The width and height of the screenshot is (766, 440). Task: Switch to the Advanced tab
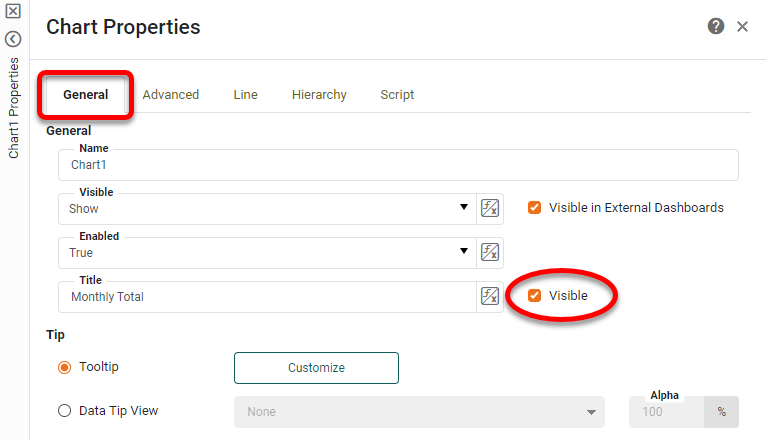coord(171,95)
